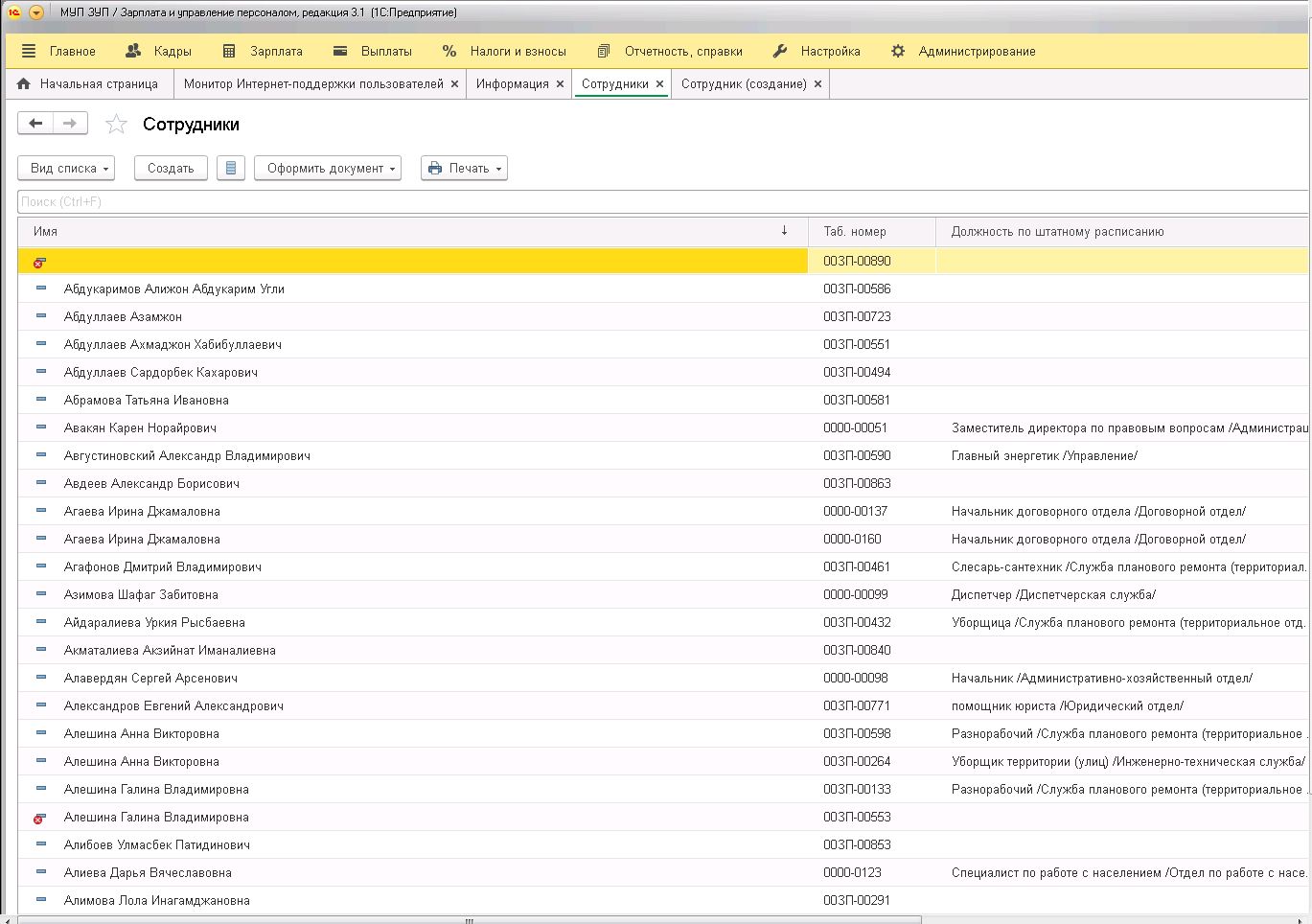Open the Зарплата section
The width and height of the screenshot is (1312, 924).
pos(262,51)
